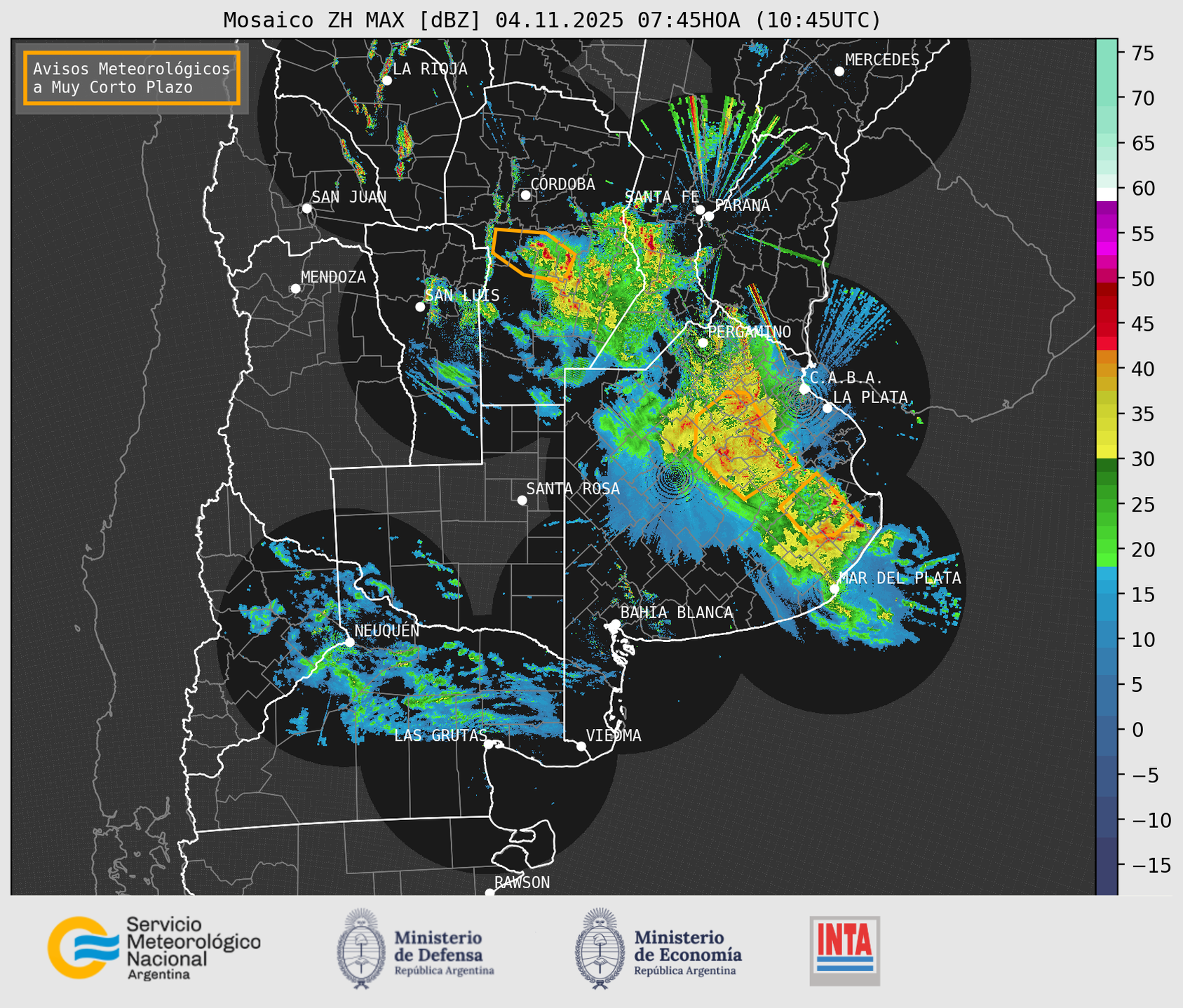Image resolution: width=1183 pixels, height=1008 pixels.
Task: Click the SANTA ROSA label text
Action: (573, 489)
